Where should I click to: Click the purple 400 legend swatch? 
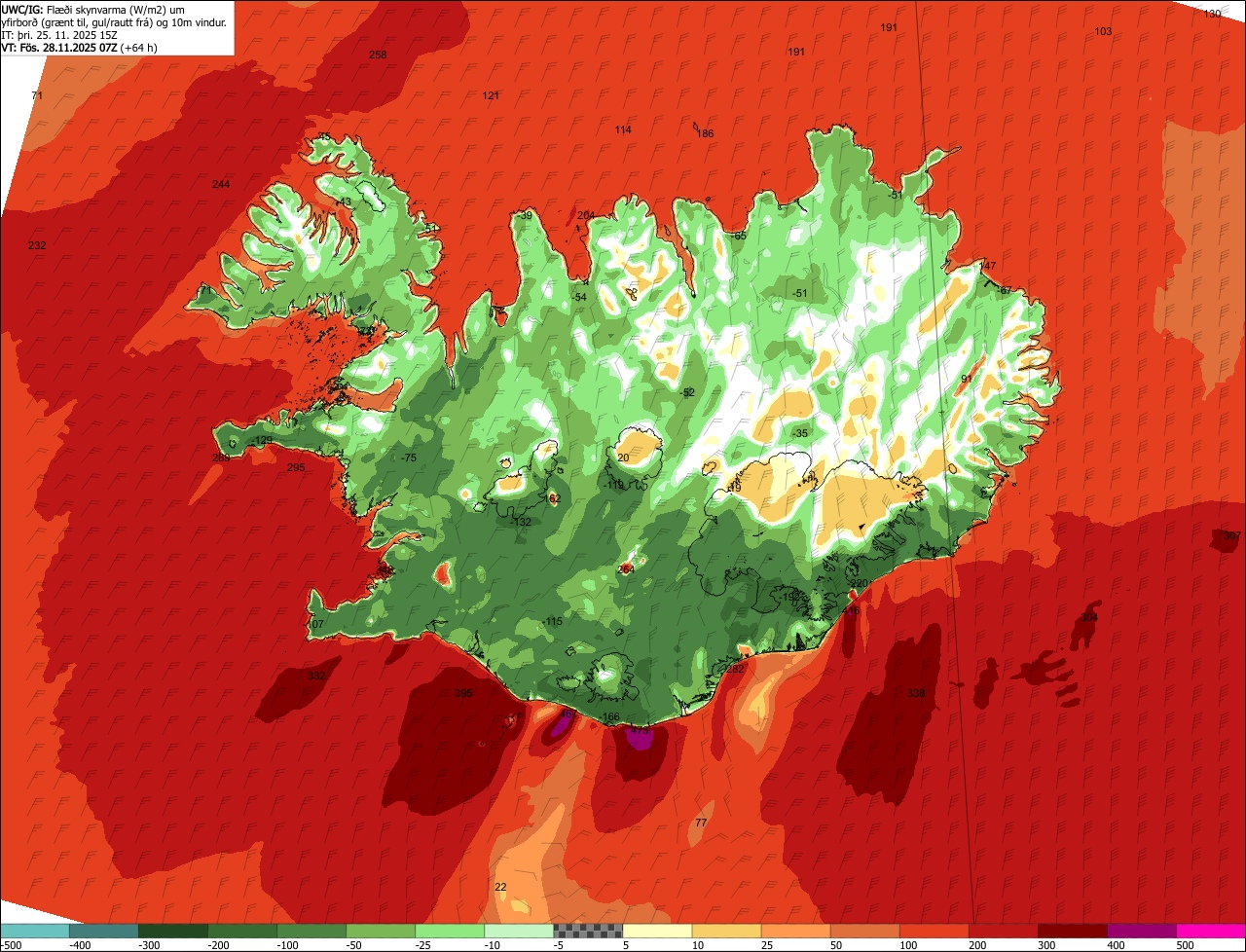1141,931
